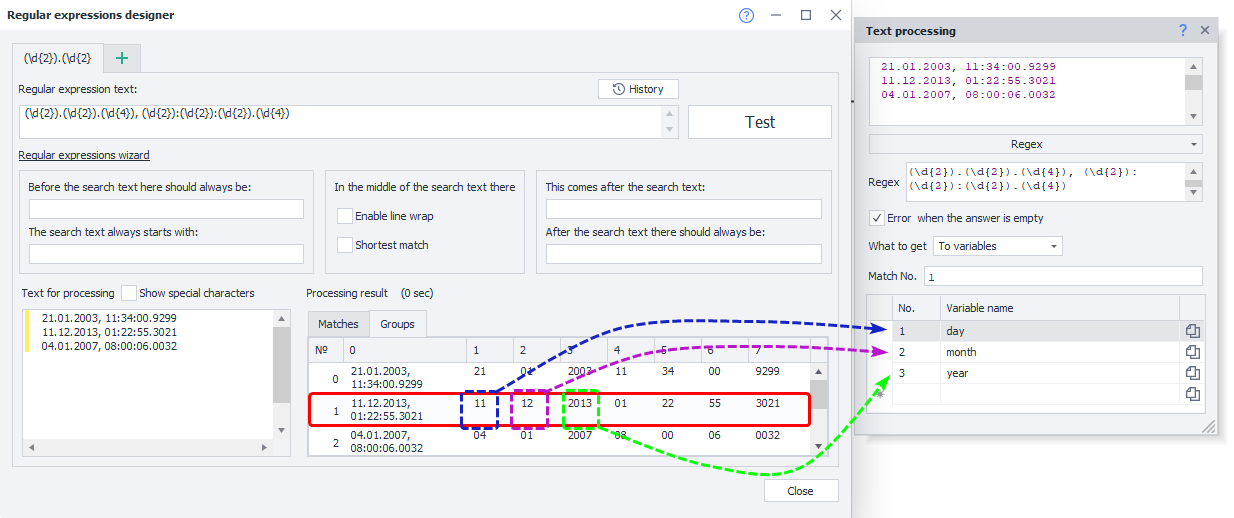Screen dimensions: 1234x518
Task: Enable line wrap checkbox
Action: [x=345, y=216]
